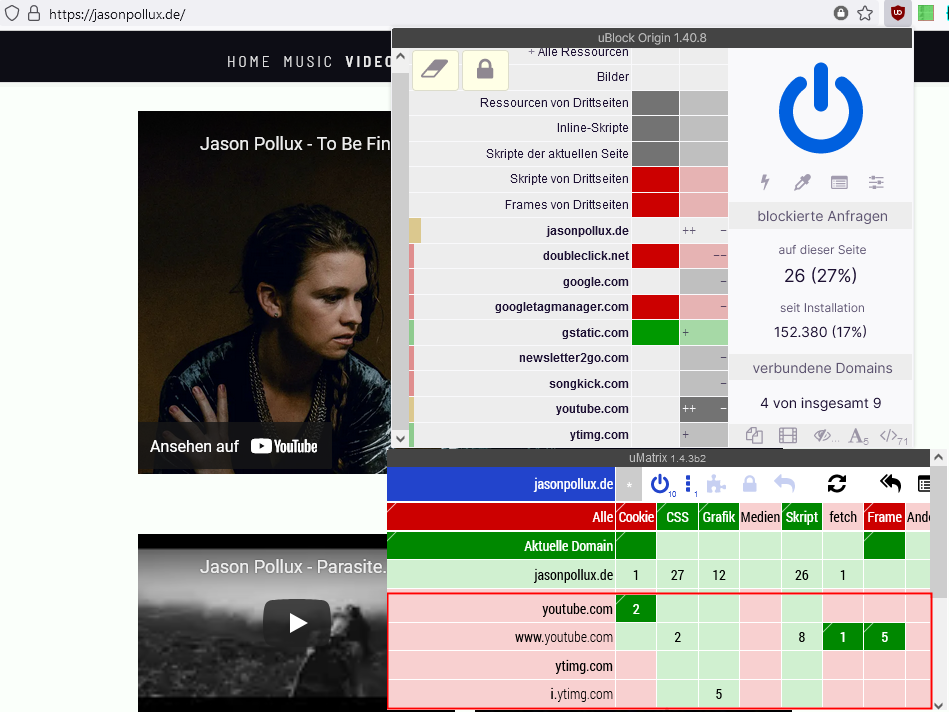The height and width of the screenshot is (712, 949).
Task: Click the newsletter2go.com row in uBlock
Action: pos(569,358)
